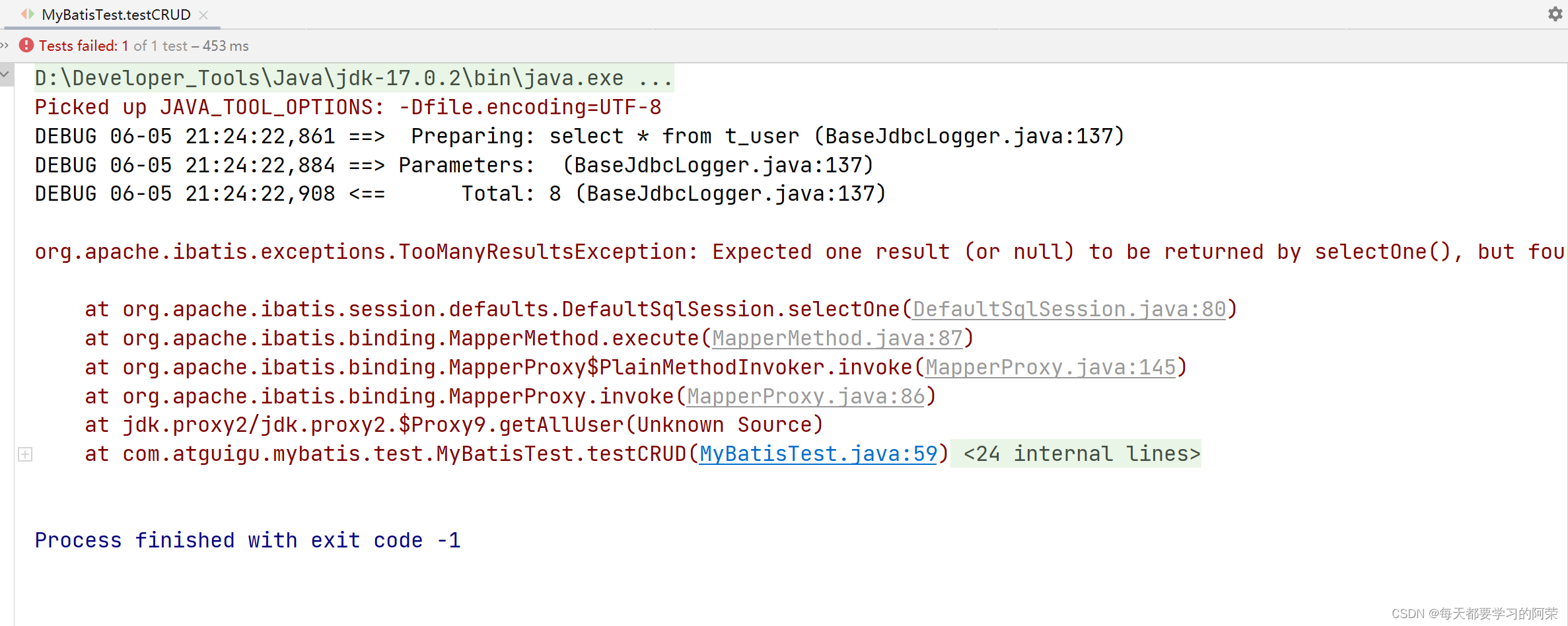The height and width of the screenshot is (626, 1568).
Task: Open MapperProxy.java:86 stack link
Action: pyautogui.click(x=805, y=396)
